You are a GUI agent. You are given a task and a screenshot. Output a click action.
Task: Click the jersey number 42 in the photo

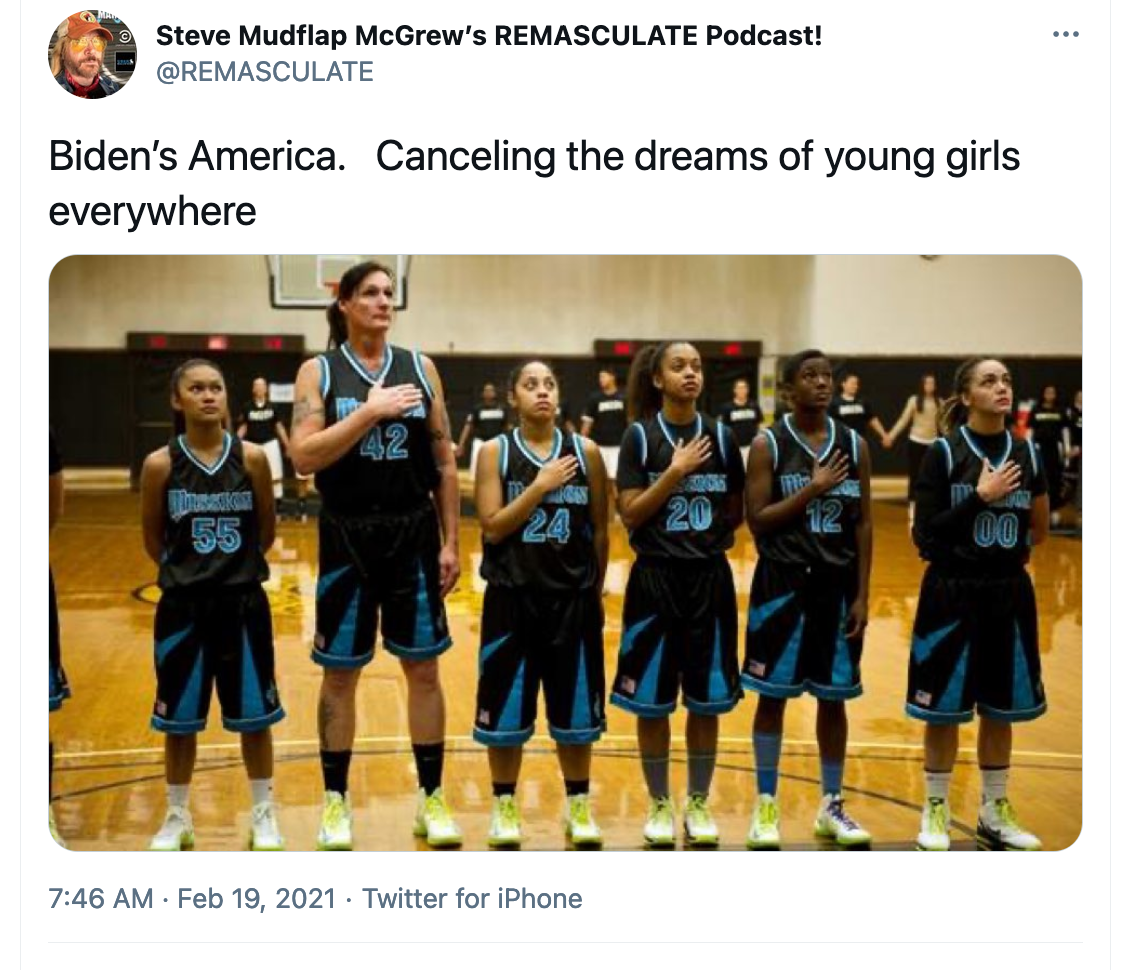pos(384,442)
